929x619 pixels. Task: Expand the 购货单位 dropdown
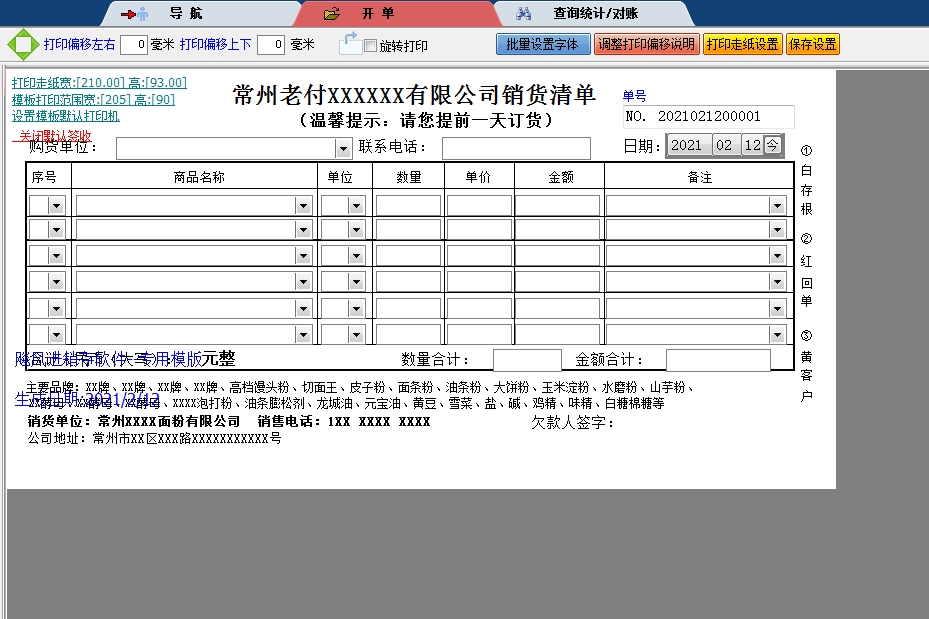[x=343, y=149]
